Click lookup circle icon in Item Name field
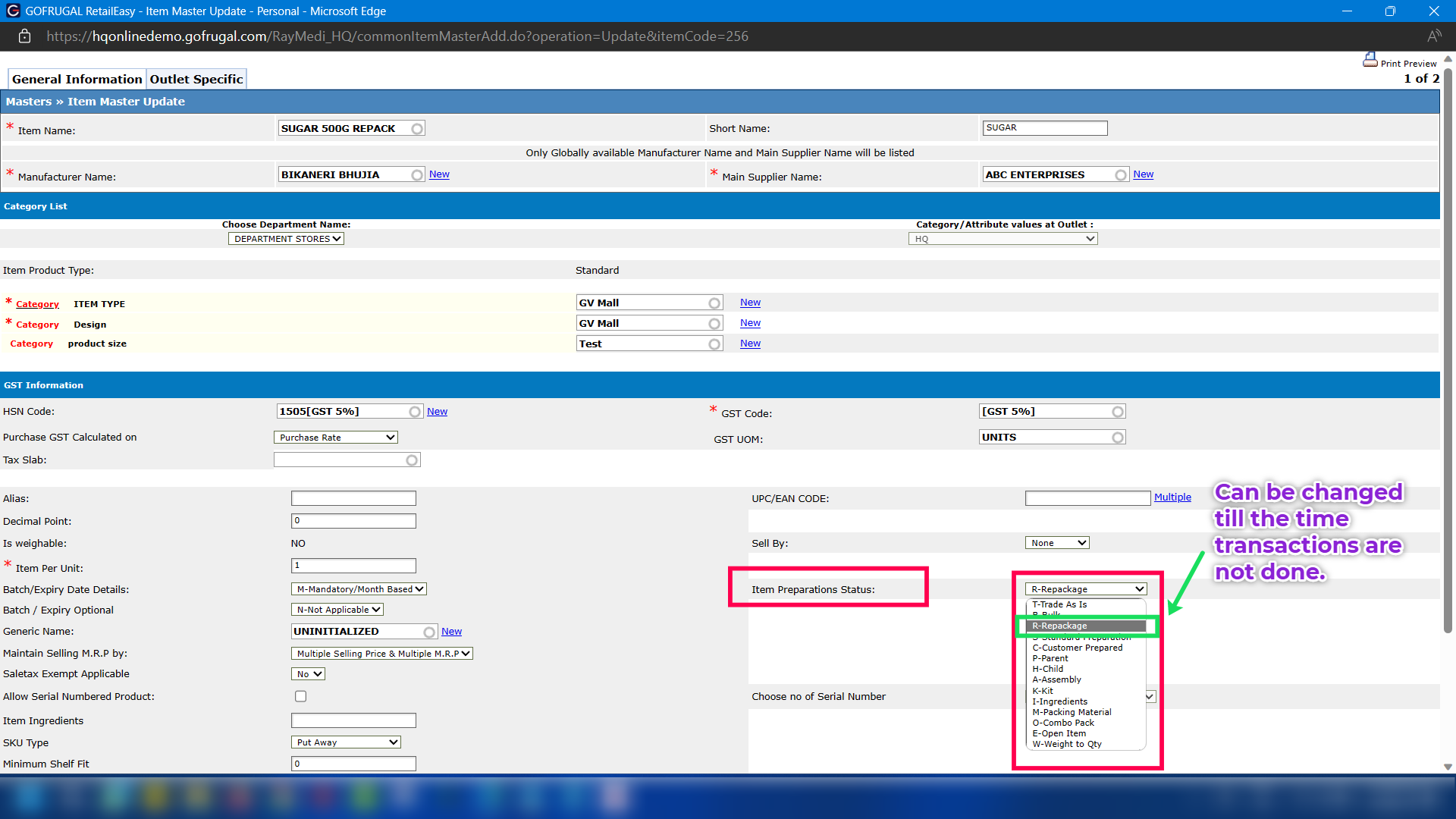 point(417,129)
